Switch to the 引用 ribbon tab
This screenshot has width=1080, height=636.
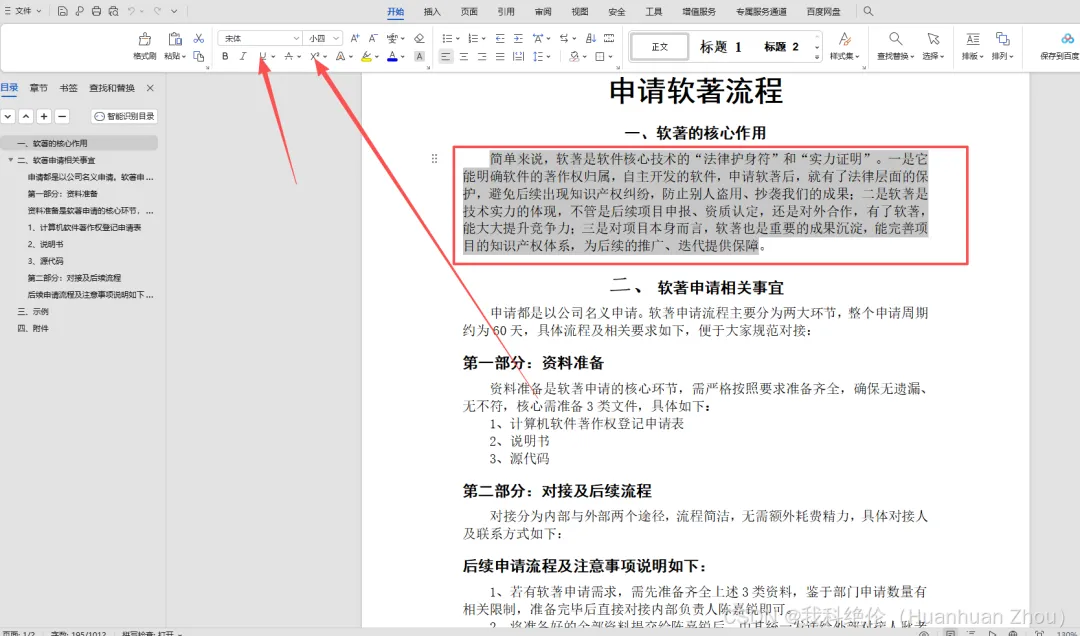506,11
